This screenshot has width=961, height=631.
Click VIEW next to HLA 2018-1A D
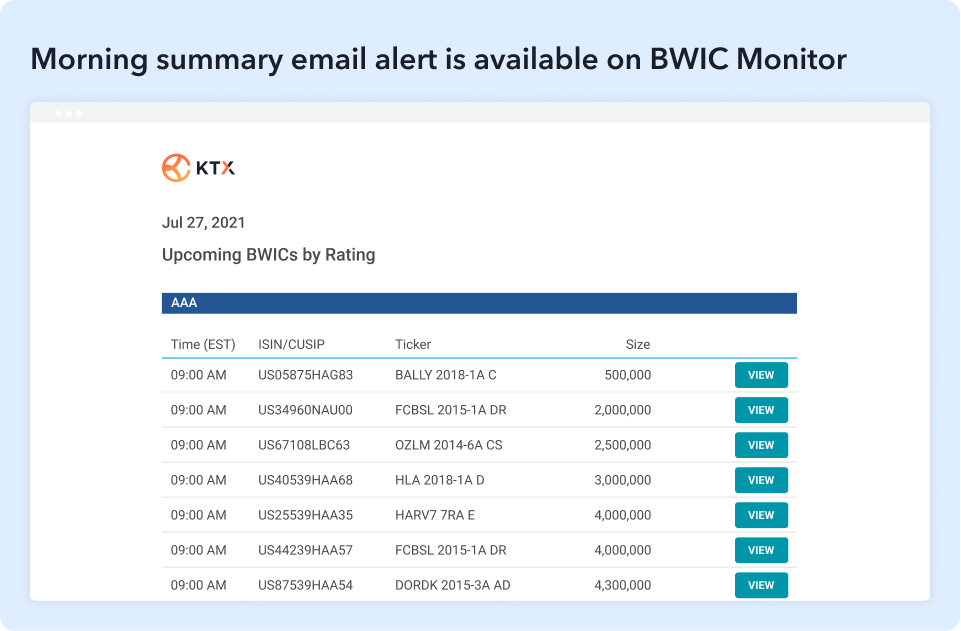[x=761, y=480]
